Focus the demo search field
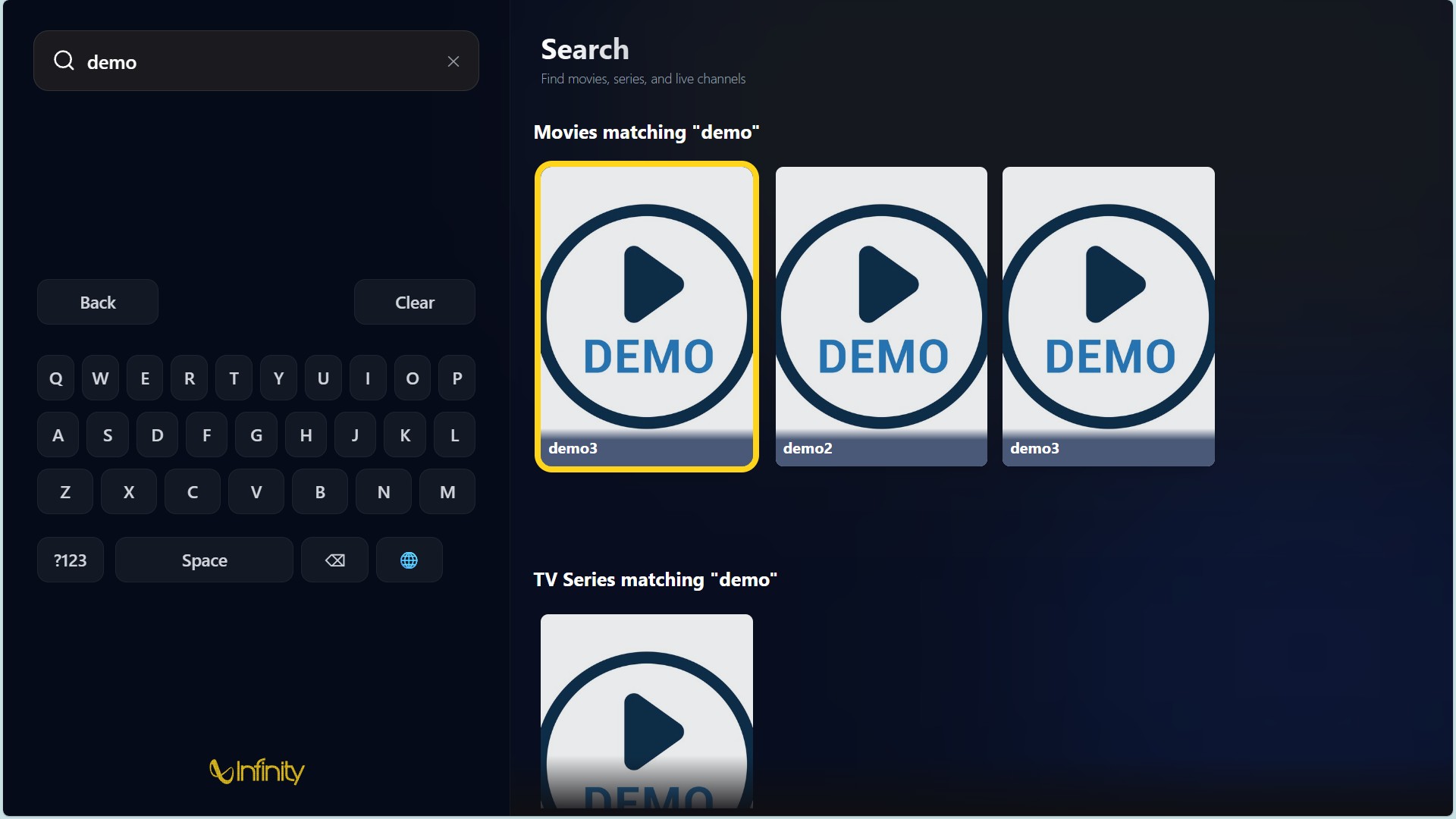 point(256,61)
